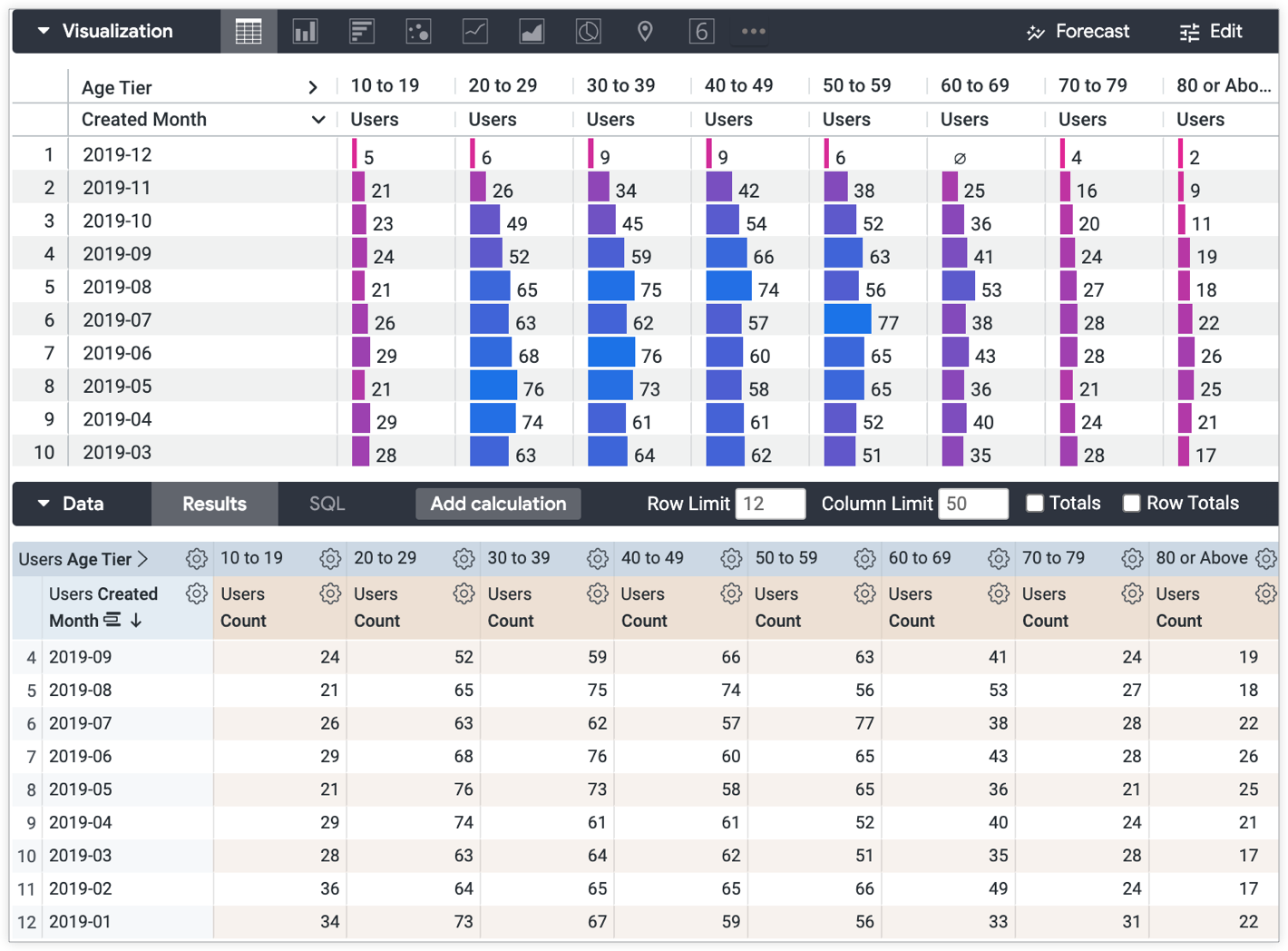Collapse the Visualization panel
The image size is (1288, 951).
[x=44, y=31]
